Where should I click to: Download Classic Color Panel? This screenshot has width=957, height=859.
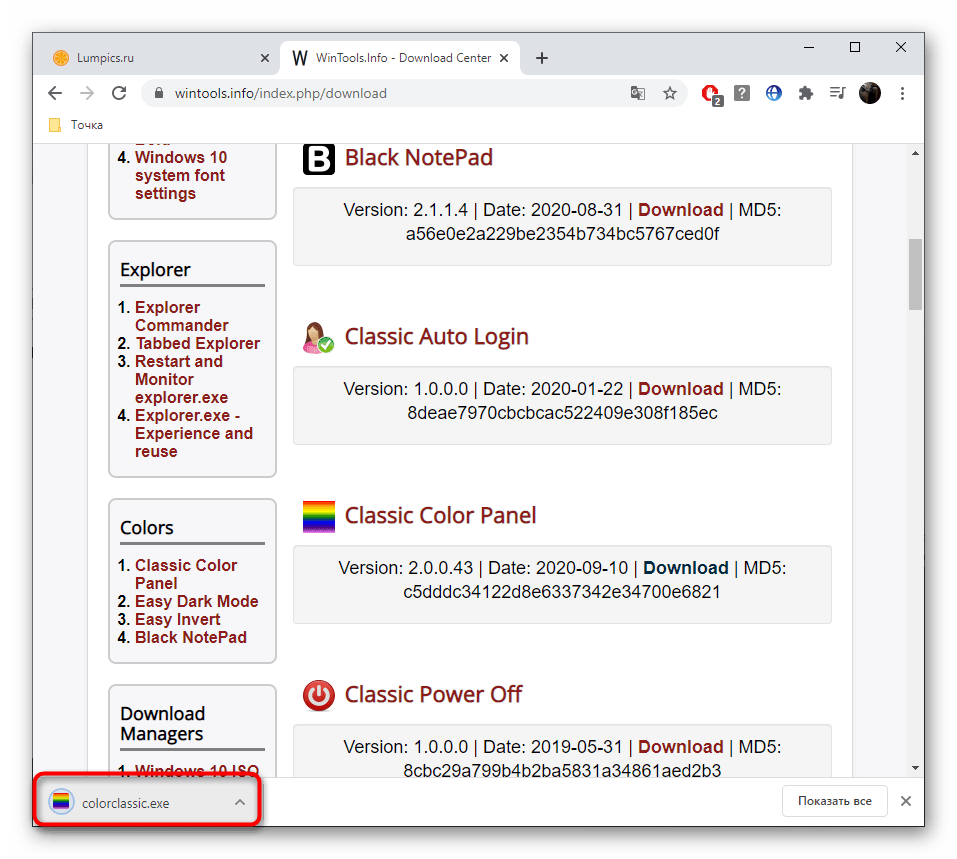tap(685, 568)
